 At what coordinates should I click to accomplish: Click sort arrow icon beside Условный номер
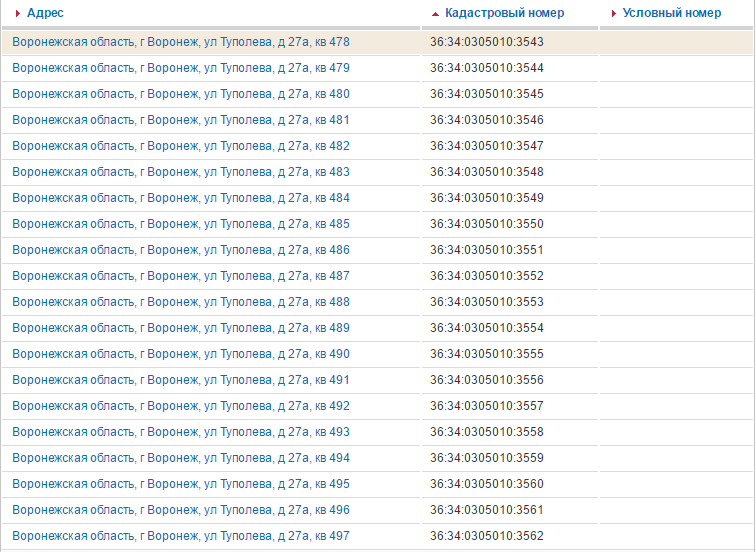pos(613,14)
